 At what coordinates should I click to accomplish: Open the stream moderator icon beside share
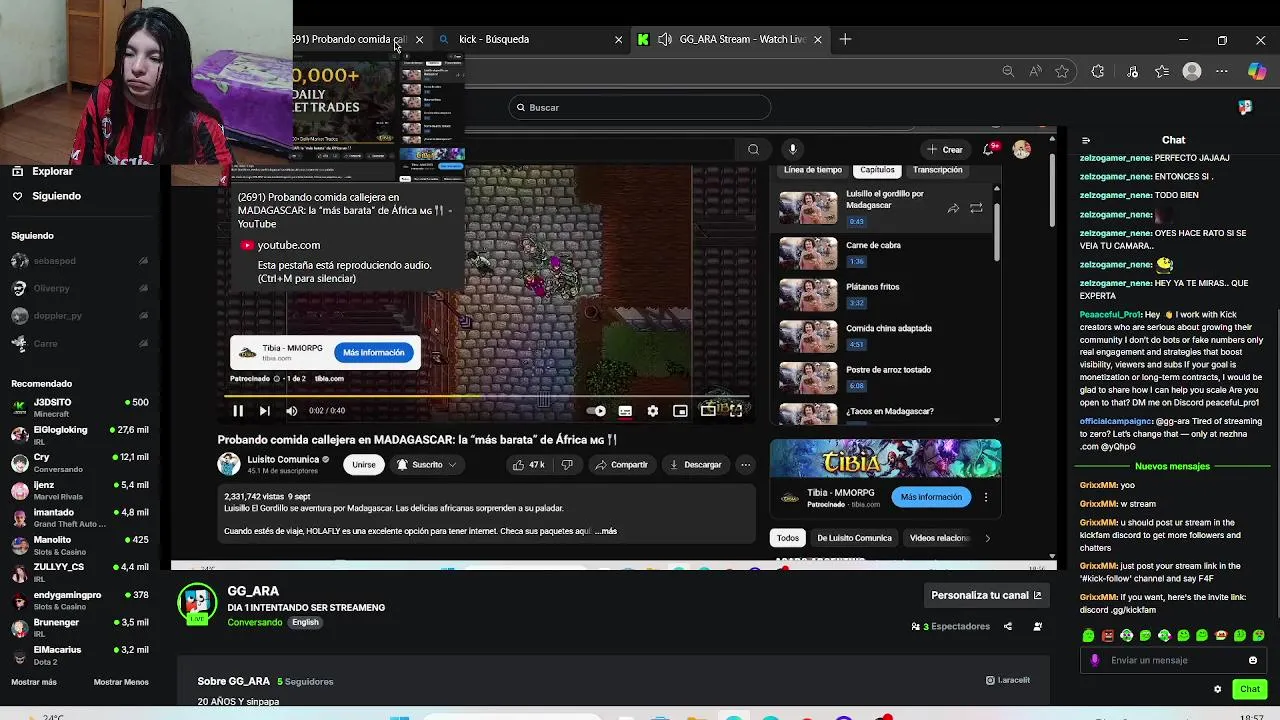(x=1037, y=627)
